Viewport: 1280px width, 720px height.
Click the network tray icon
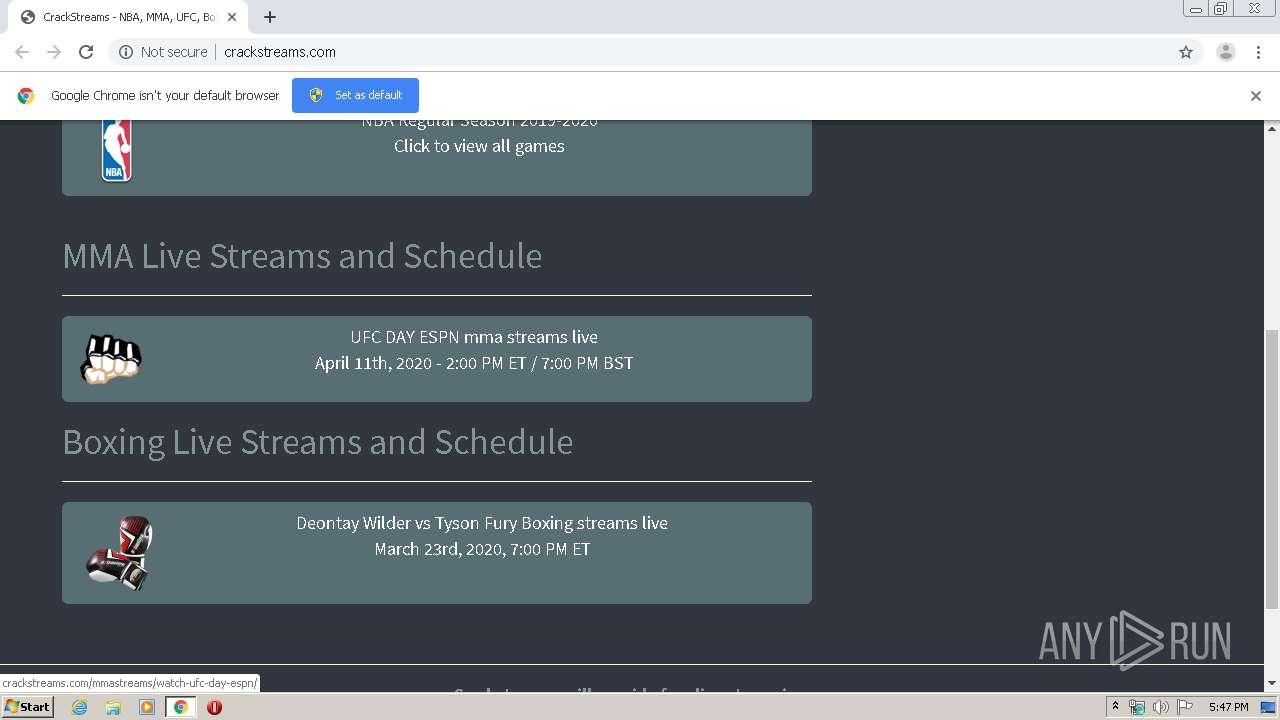pos(1137,707)
